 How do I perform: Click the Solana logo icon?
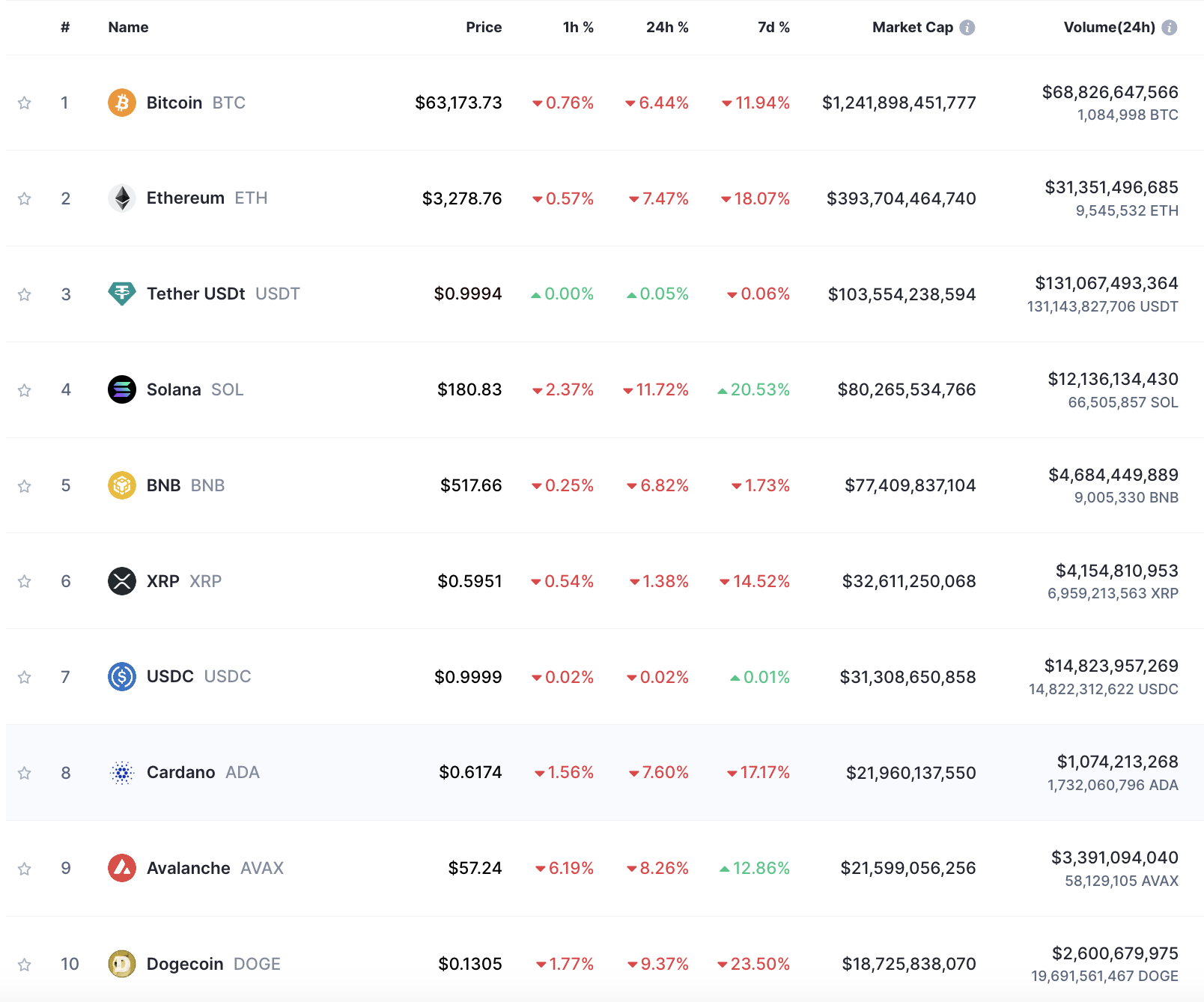(x=122, y=389)
